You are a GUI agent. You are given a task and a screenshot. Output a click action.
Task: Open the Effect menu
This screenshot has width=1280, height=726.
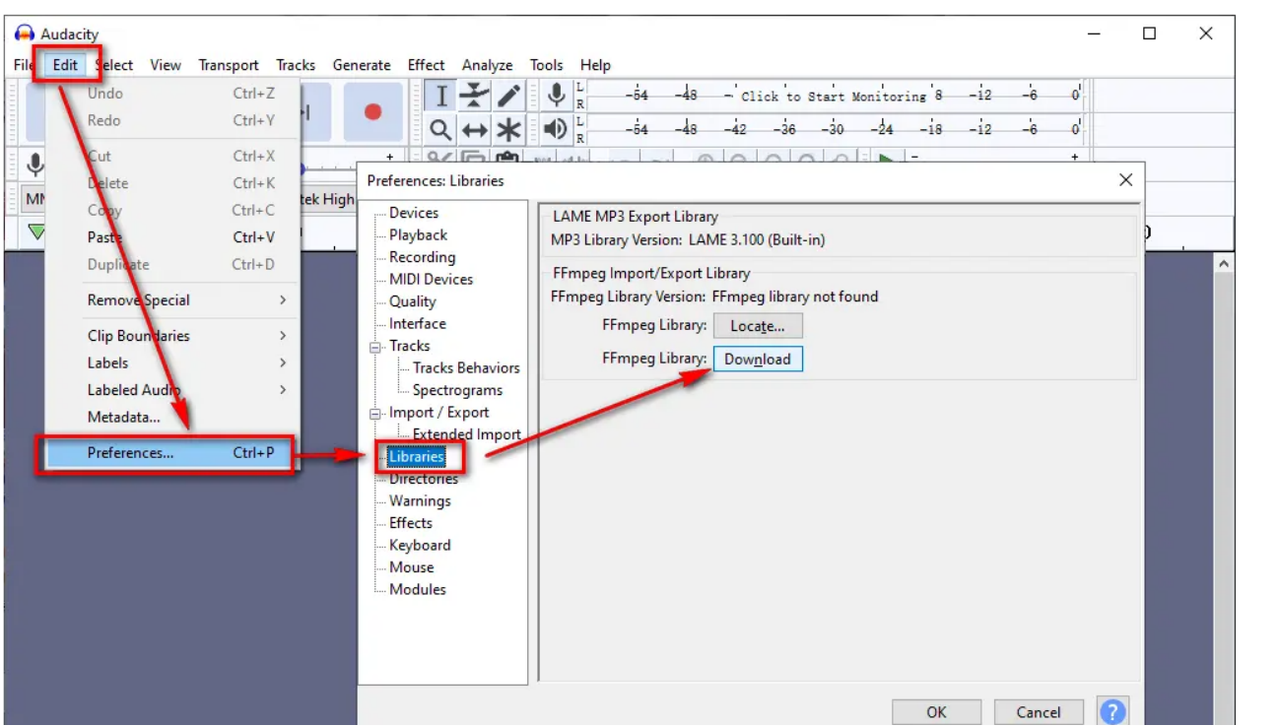(x=425, y=65)
